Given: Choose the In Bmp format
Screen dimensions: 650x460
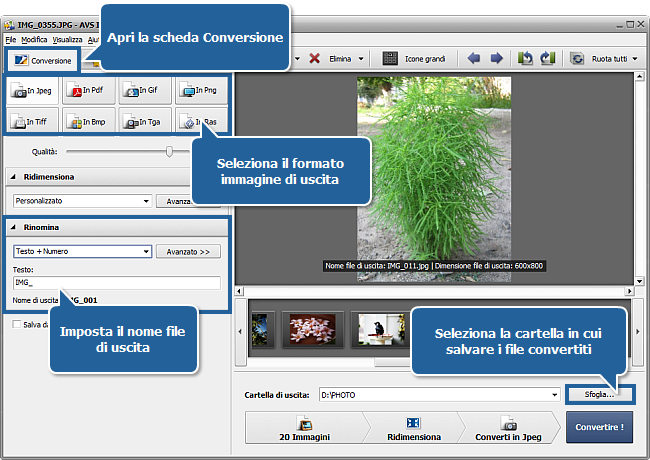Looking at the screenshot, I should (89, 121).
